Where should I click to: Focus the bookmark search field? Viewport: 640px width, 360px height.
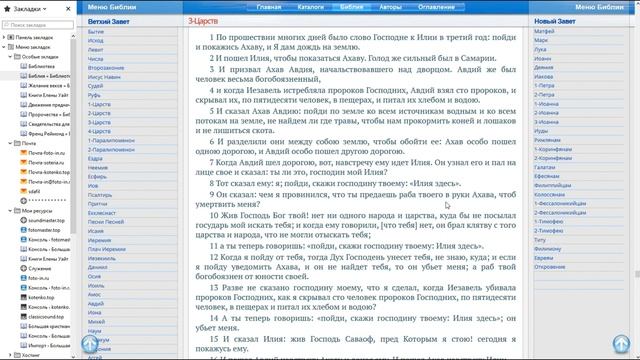click(x=38, y=25)
